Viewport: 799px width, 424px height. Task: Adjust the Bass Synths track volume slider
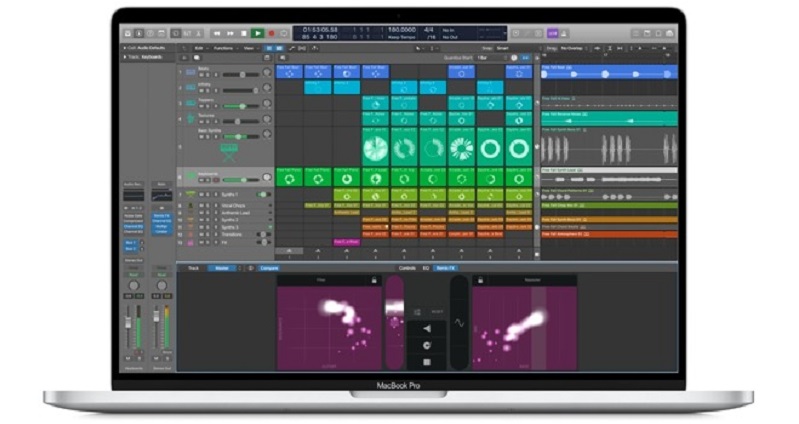pos(241,137)
